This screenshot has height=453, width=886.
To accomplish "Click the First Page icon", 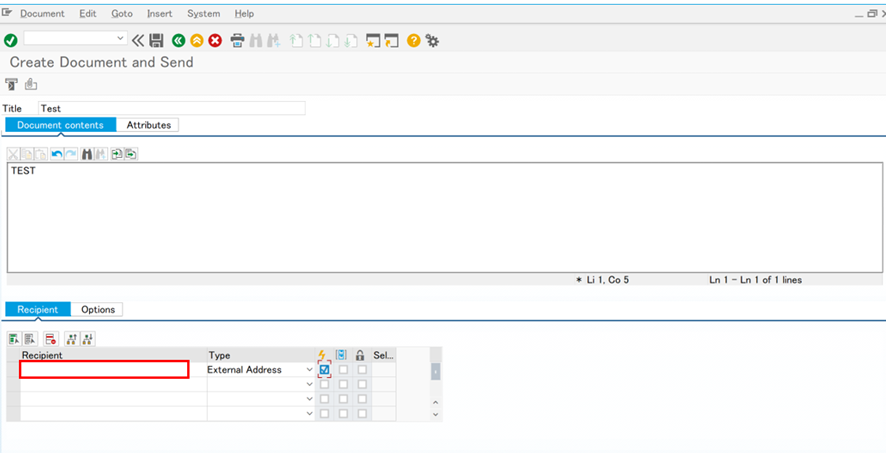I will [x=296, y=40].
